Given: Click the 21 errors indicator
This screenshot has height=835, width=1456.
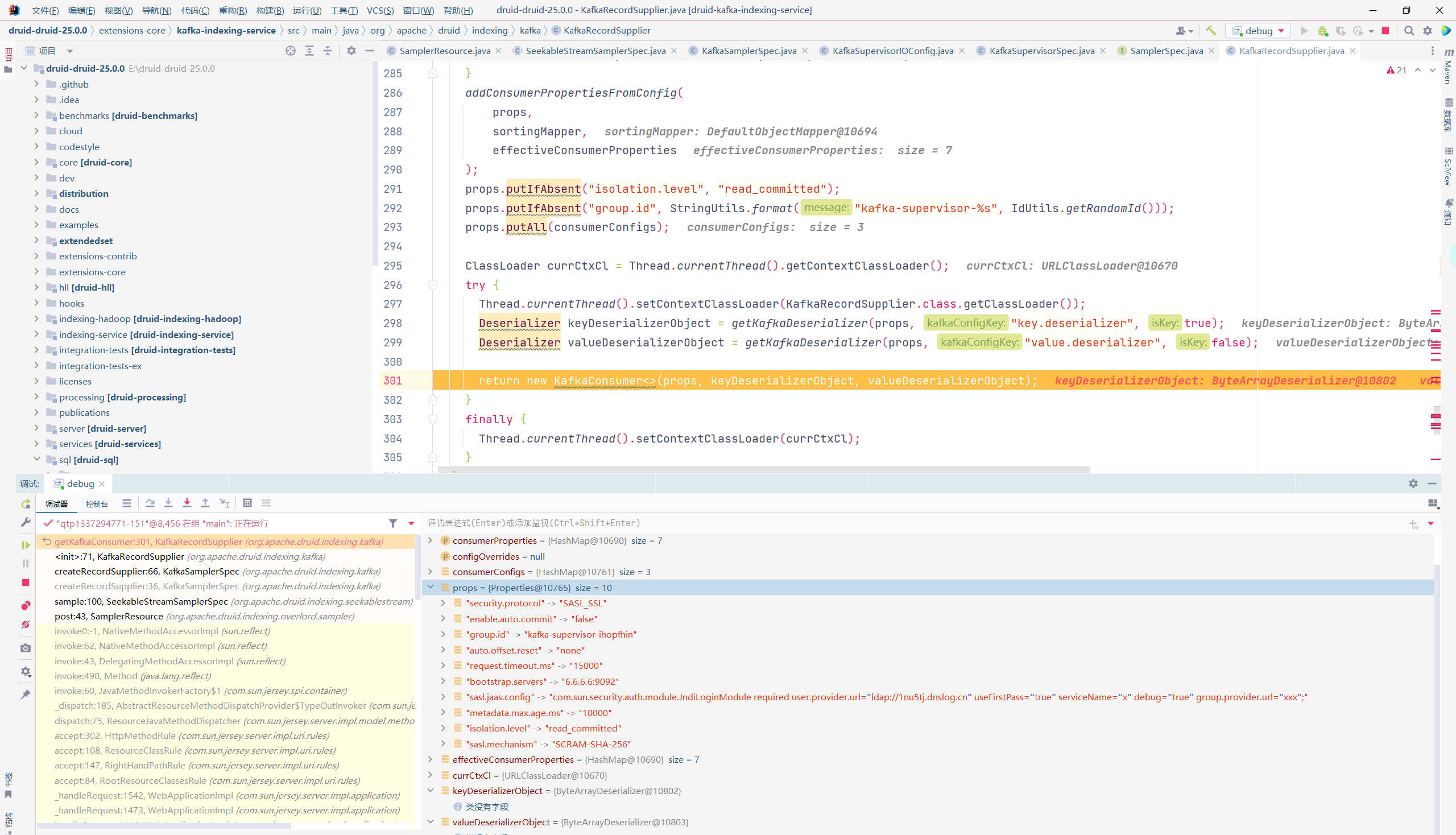Looking at the screenshot, I should (1396, 70).
